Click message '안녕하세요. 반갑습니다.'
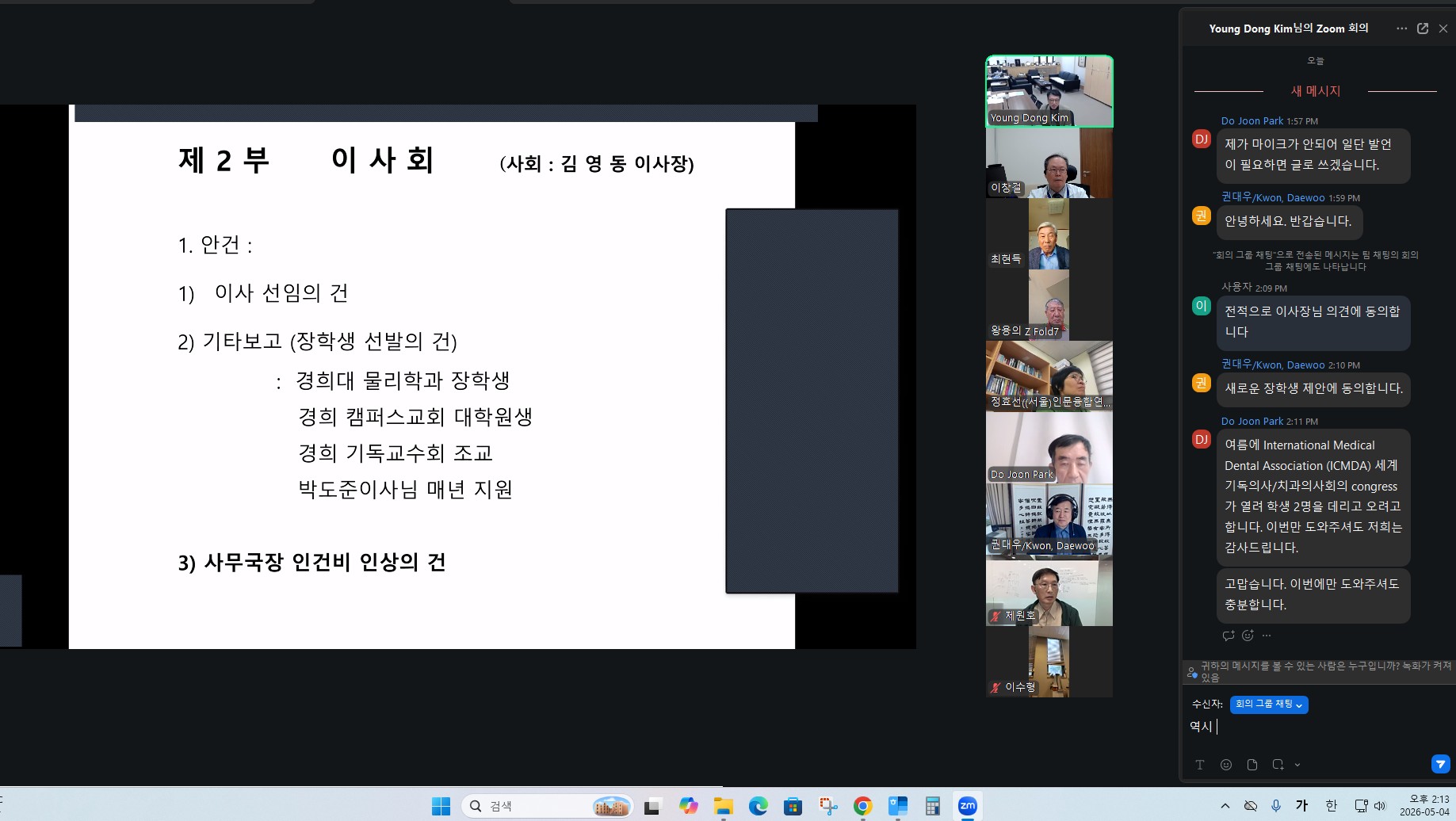The height and width of the screenshot is (821, 1456). (x=1289, y=221)
